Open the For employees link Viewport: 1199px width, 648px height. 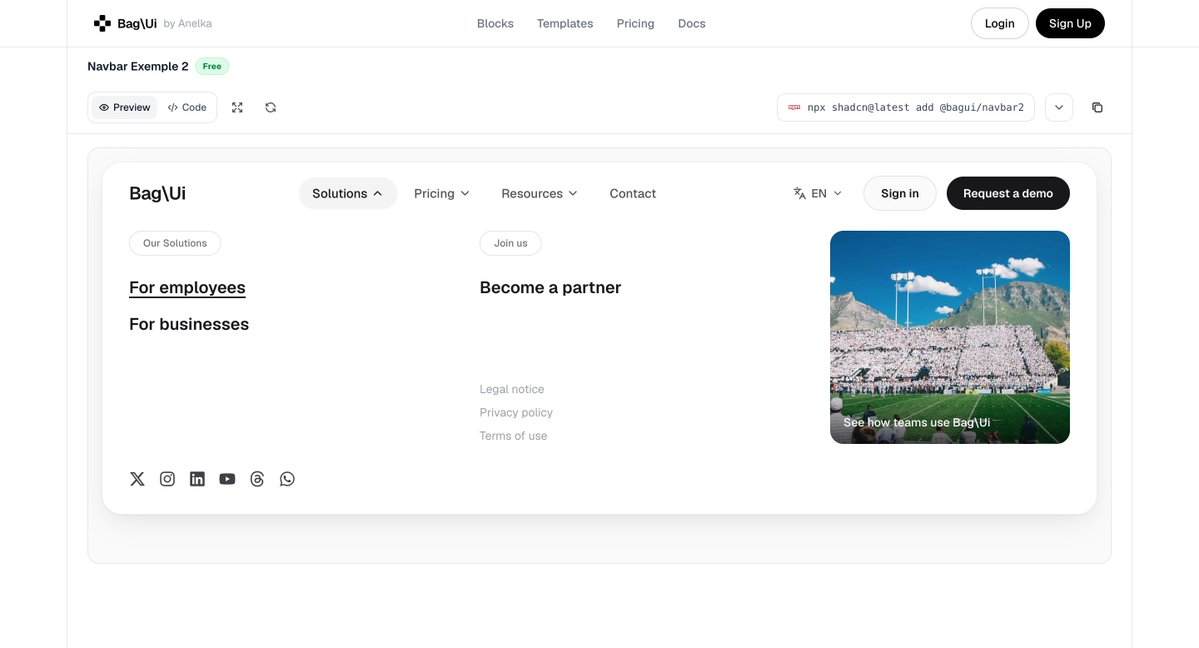click(x=187, y=288)
